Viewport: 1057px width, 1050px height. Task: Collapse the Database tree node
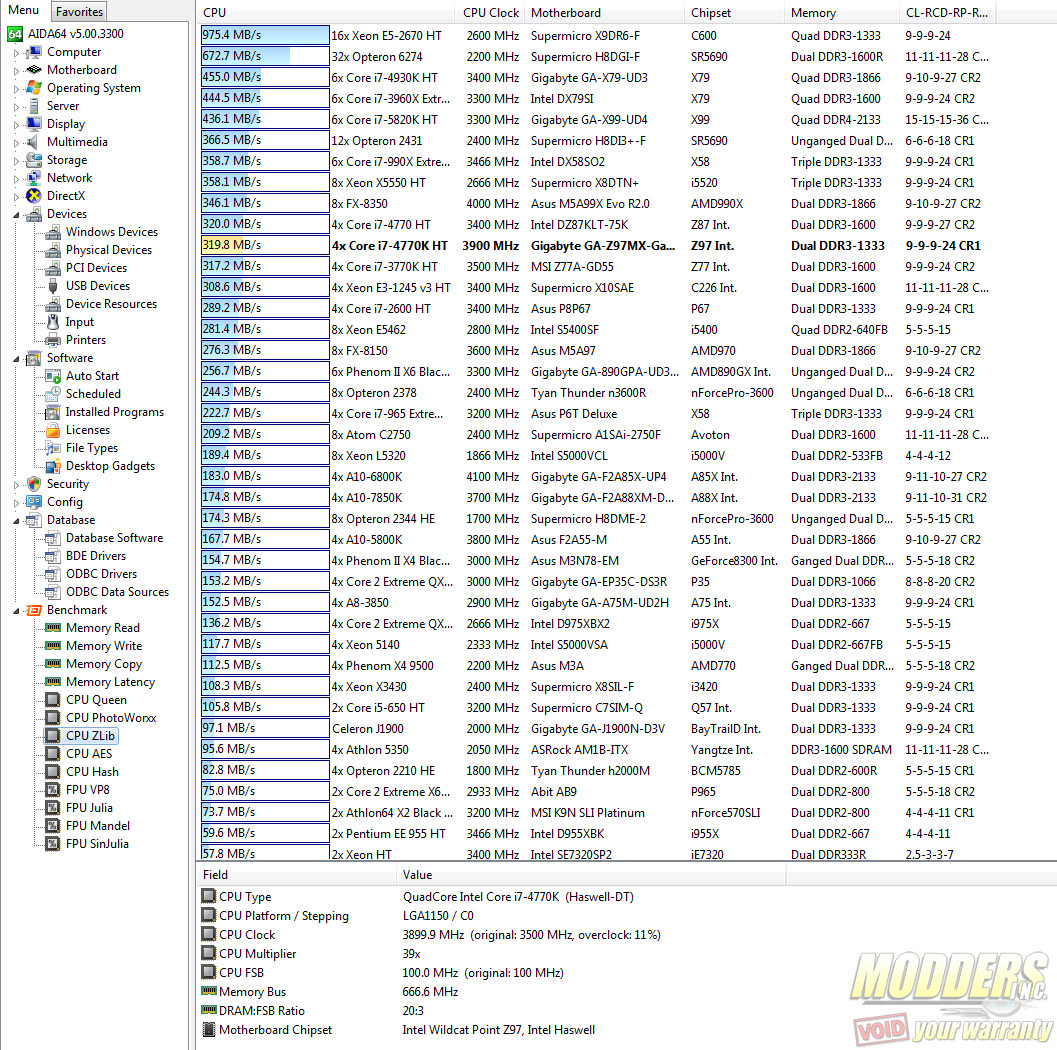pyautogui.click(x=16, y=520)
